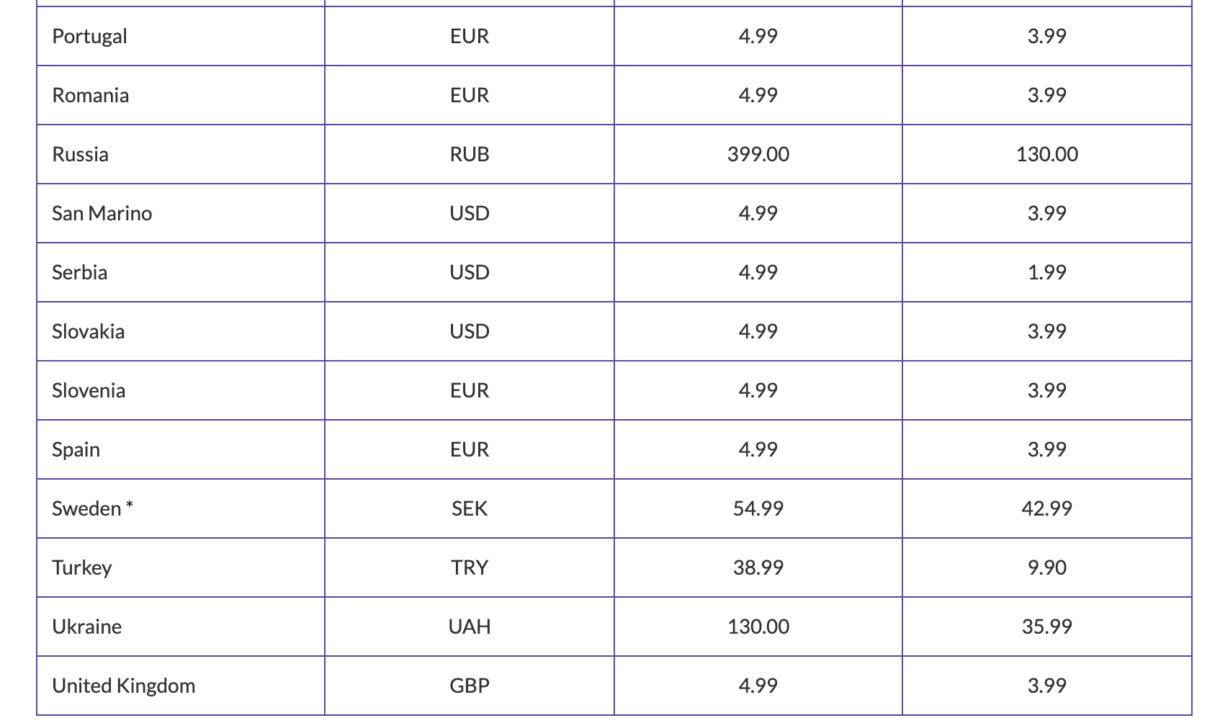
Task: Click the Sweden * country cell
Action: coord(181,508)
